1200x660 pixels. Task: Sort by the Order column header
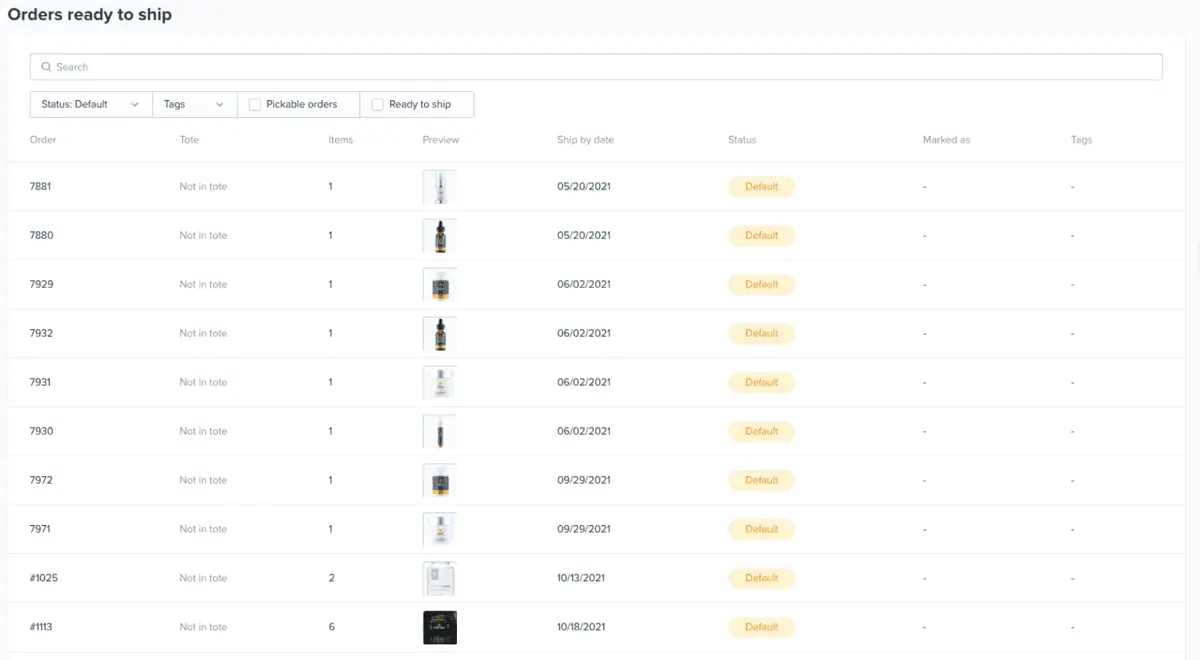click(43, 140)
